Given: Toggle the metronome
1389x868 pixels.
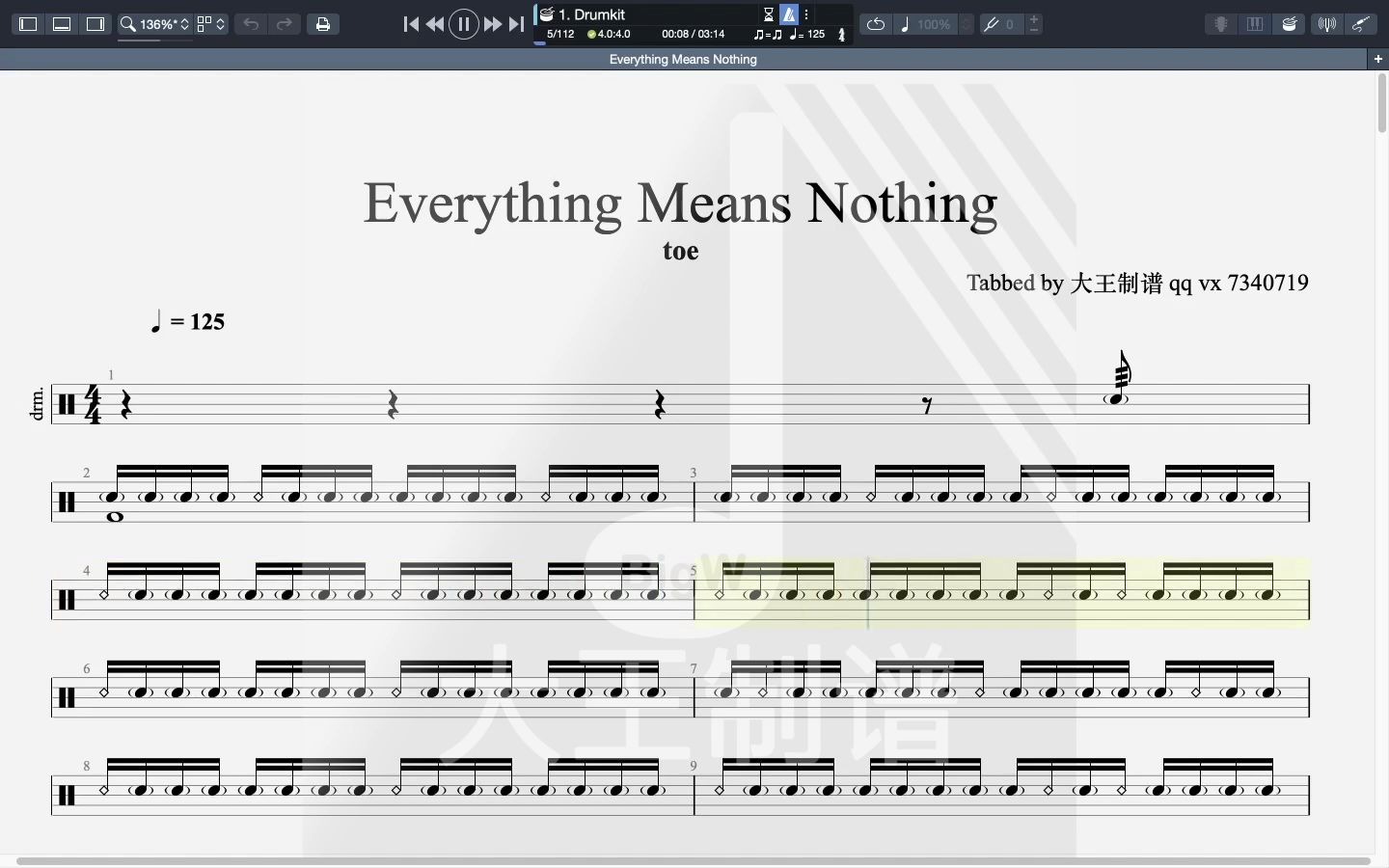Looking at the screenshot, I should point(789,14).
